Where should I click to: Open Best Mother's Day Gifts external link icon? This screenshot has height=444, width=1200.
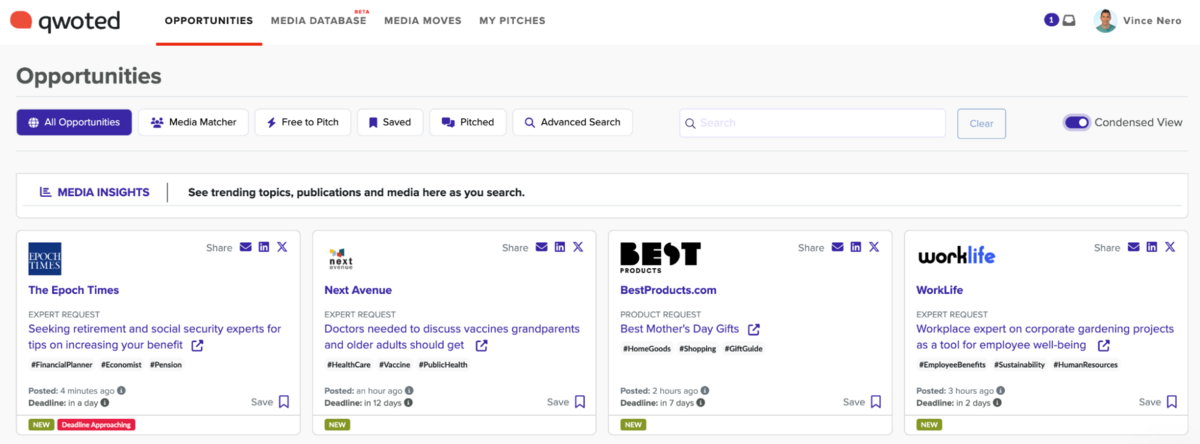[x=753, y=329]
